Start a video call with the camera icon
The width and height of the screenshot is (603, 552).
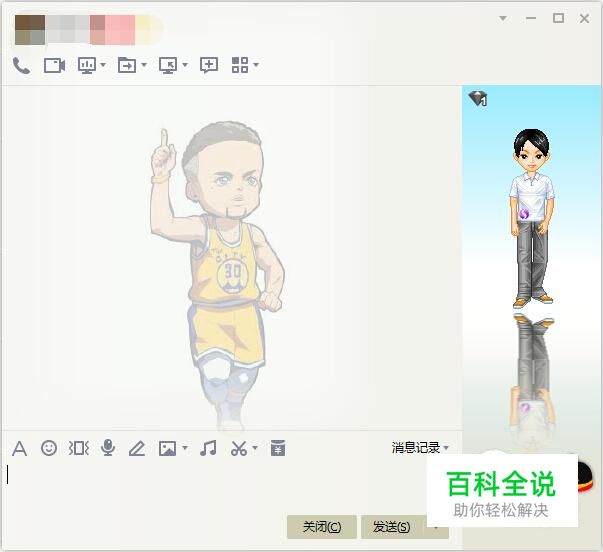pyautogui.click(x=54, y=65)
